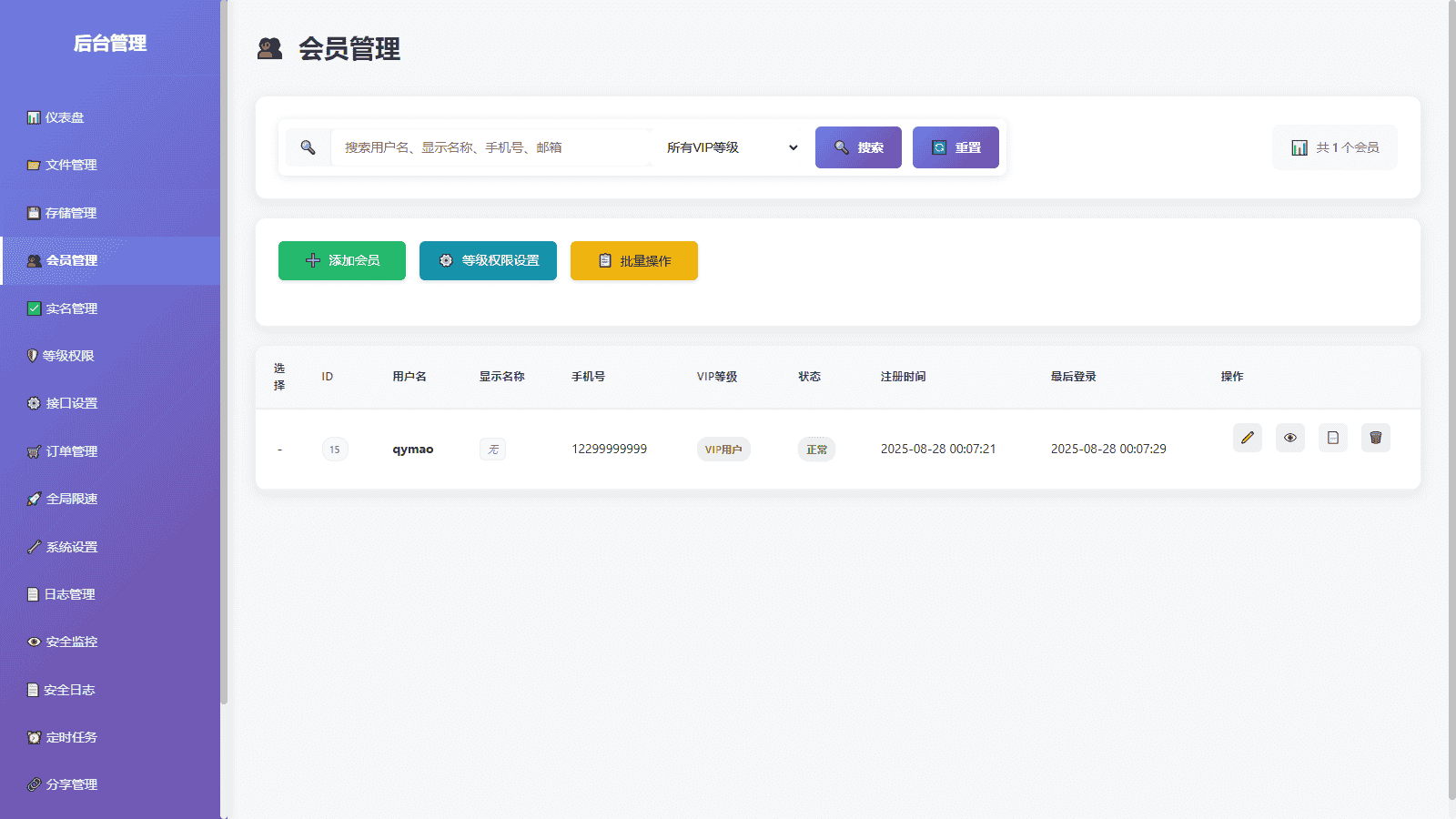The image size is (1456, 819).
Task: Click the document icon in qymao row
Action: tap(1332, 438)
